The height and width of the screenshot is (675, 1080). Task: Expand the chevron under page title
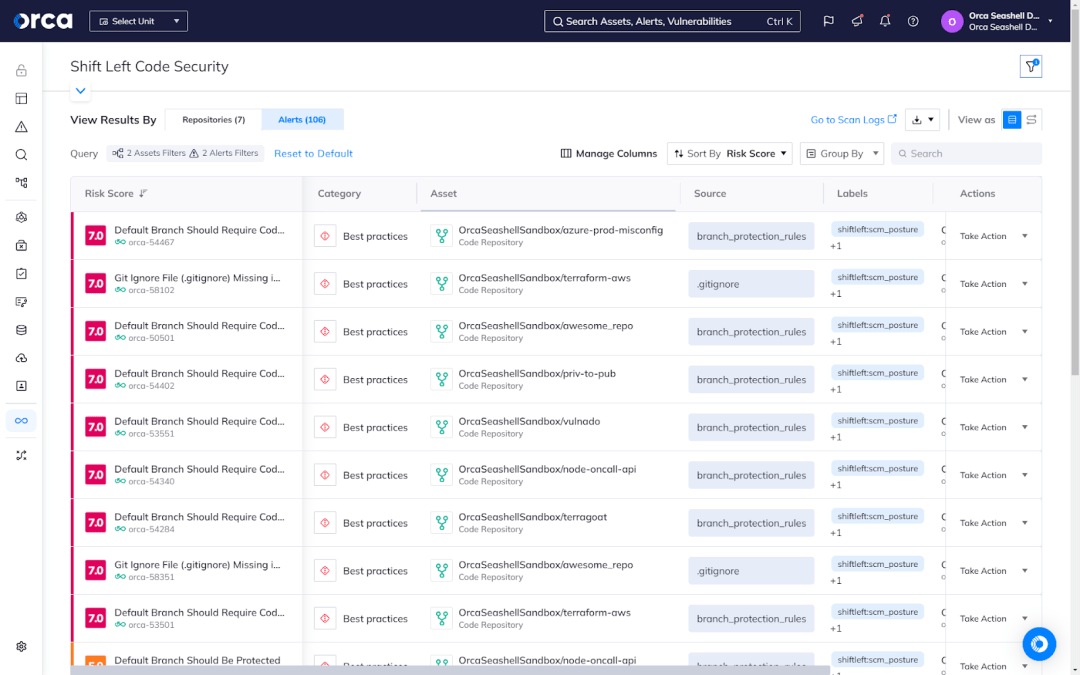tap(81, 91)
